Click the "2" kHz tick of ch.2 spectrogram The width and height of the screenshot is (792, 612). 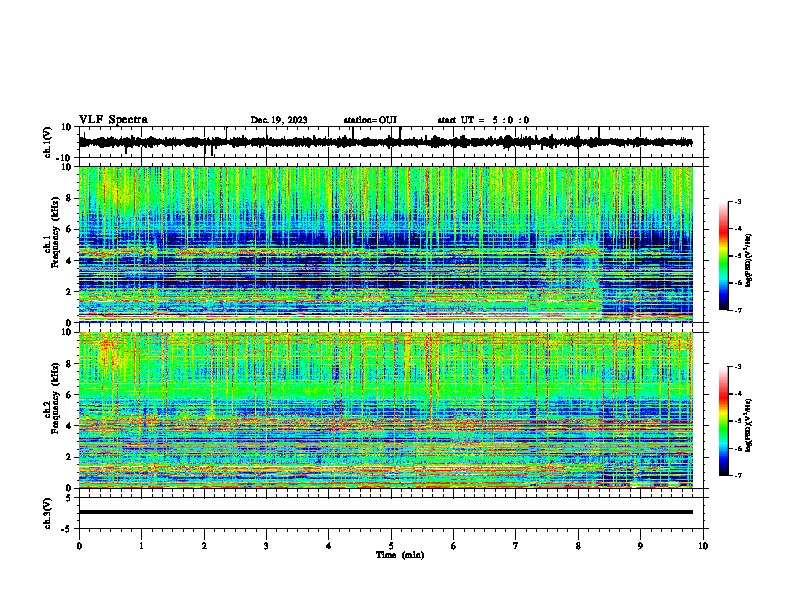[69, 457]
